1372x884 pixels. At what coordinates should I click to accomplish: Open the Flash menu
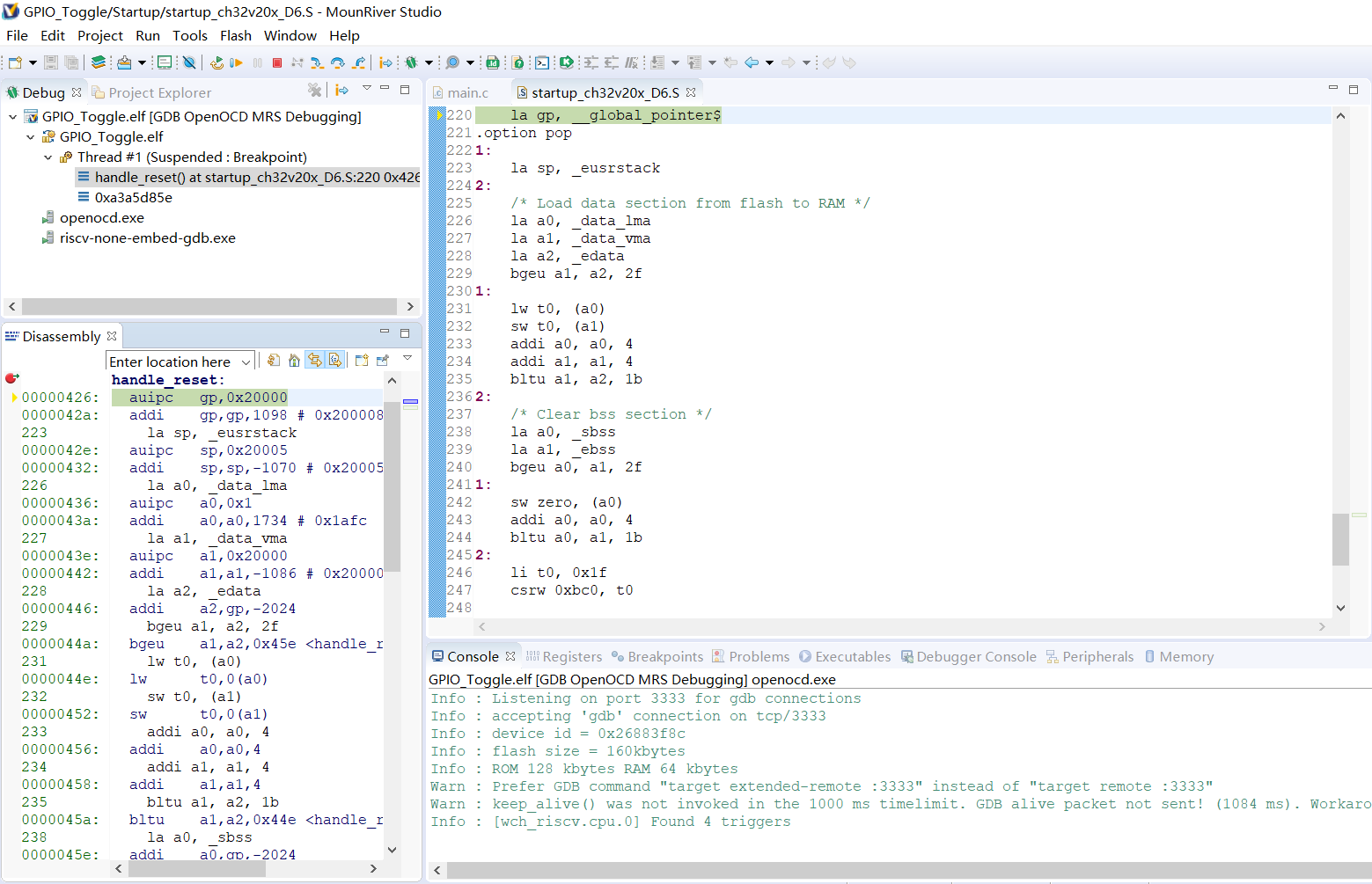[x=236, y=35]
